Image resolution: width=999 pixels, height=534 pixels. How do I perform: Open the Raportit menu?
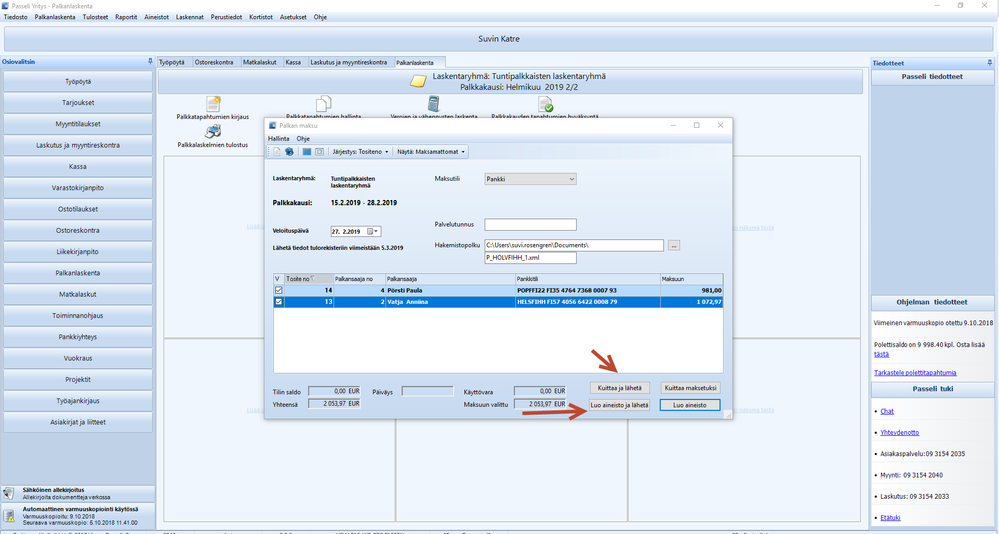pos(126,17)
